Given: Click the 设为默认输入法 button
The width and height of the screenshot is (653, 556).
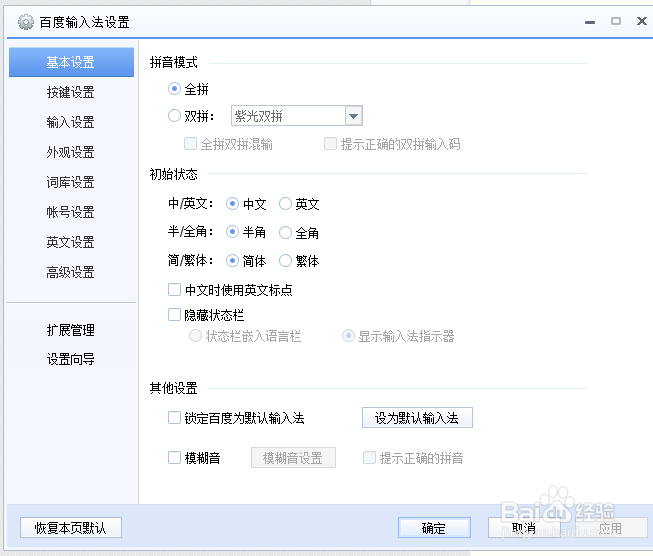Looking at the screenshot, I should coord(417,418).
